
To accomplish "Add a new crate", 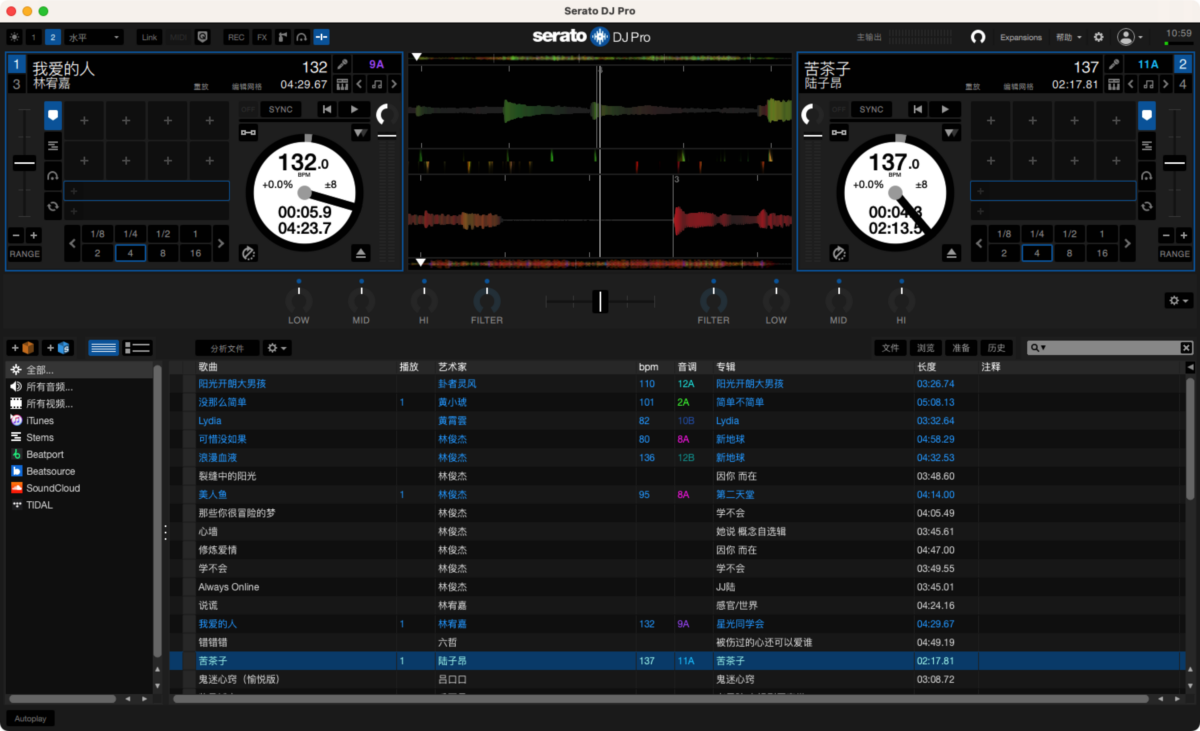I will (23, 348).
